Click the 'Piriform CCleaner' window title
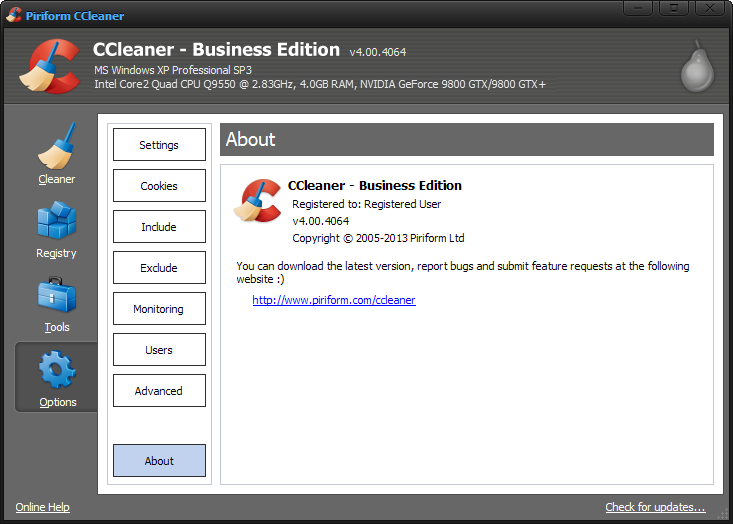The width and height of the screenshot is (733, 524). pyautogui.click(x=75, y=16)
